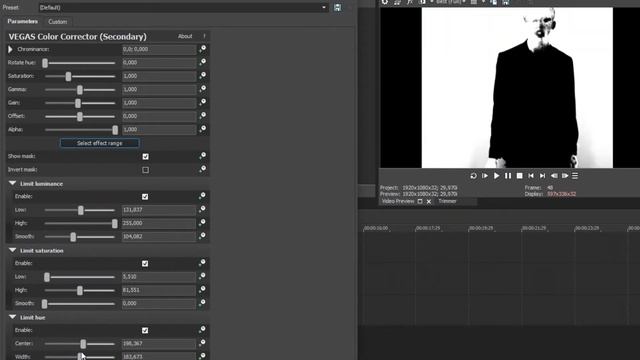This screenshot has width=640, height=360.
Task: Click the help question mark button
Action: (x=204, y=36)
